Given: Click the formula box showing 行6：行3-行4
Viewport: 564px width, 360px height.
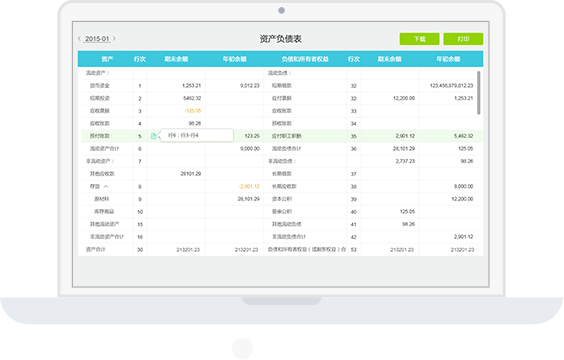Looking at the screenshot, I should (197, 135).
